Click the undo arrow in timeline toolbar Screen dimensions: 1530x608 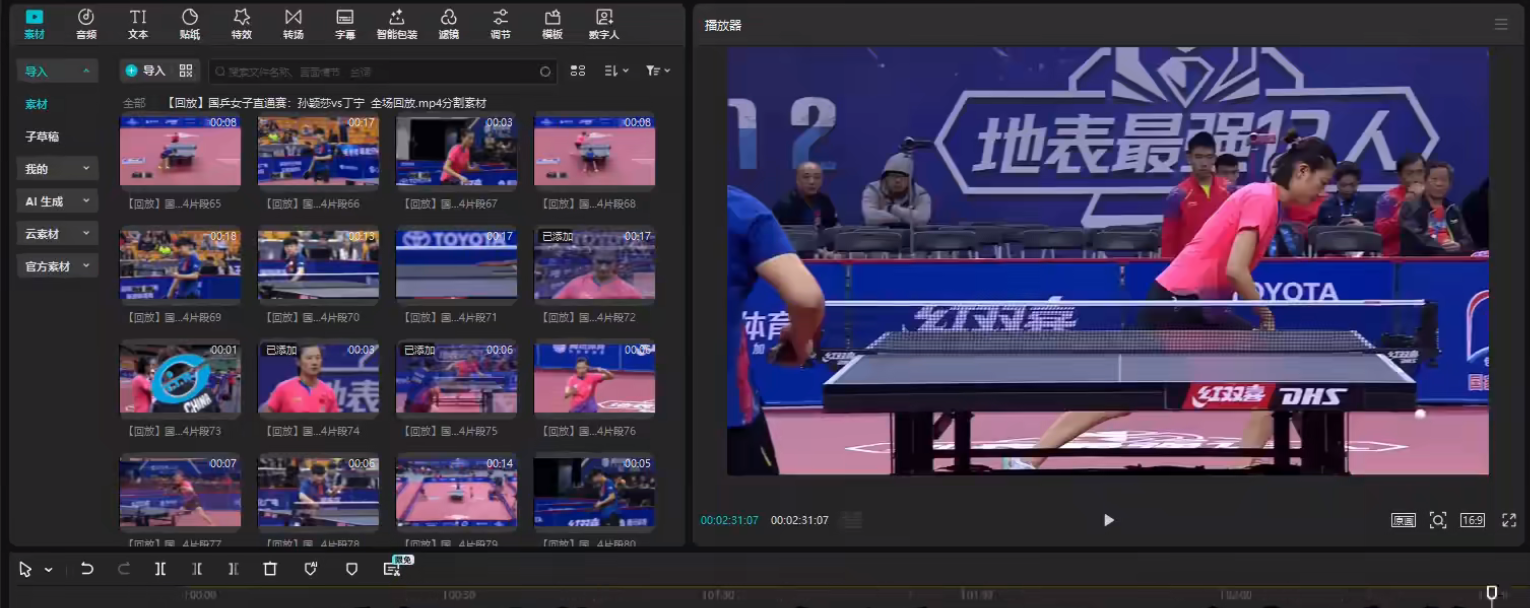click(87, 569)
